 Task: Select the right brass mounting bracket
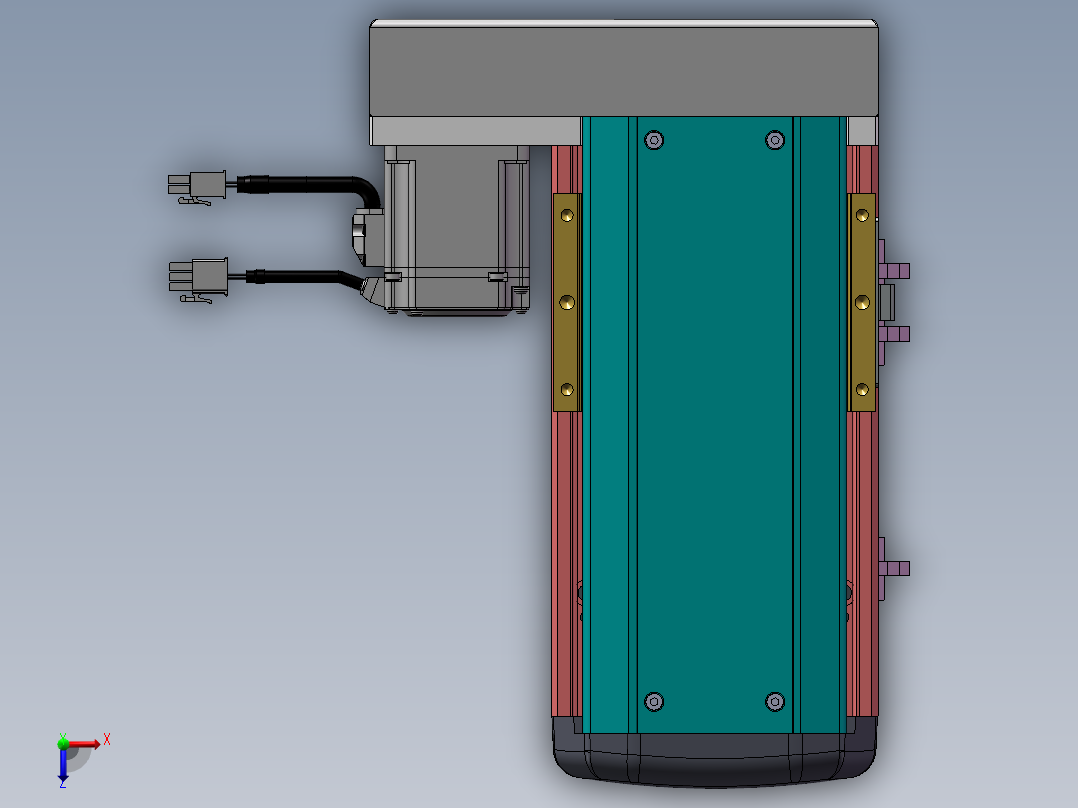tap(862, 303)
